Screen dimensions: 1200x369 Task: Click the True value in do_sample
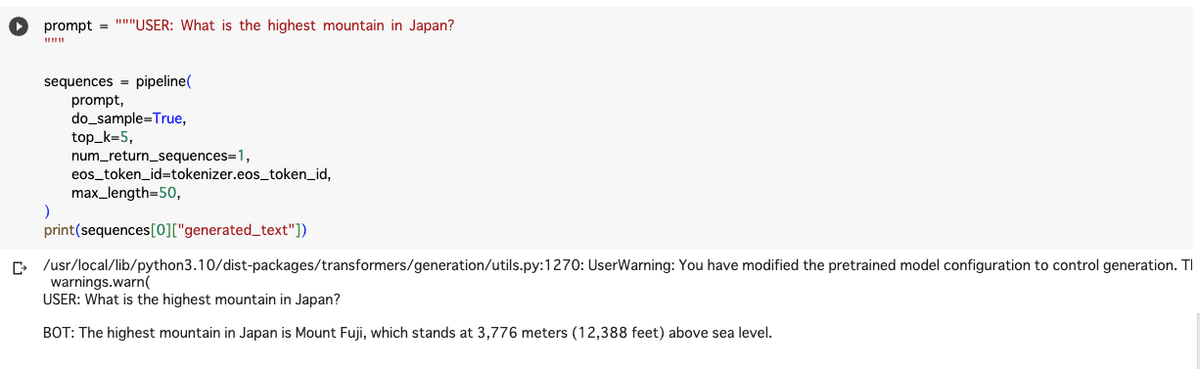[167, 118]
